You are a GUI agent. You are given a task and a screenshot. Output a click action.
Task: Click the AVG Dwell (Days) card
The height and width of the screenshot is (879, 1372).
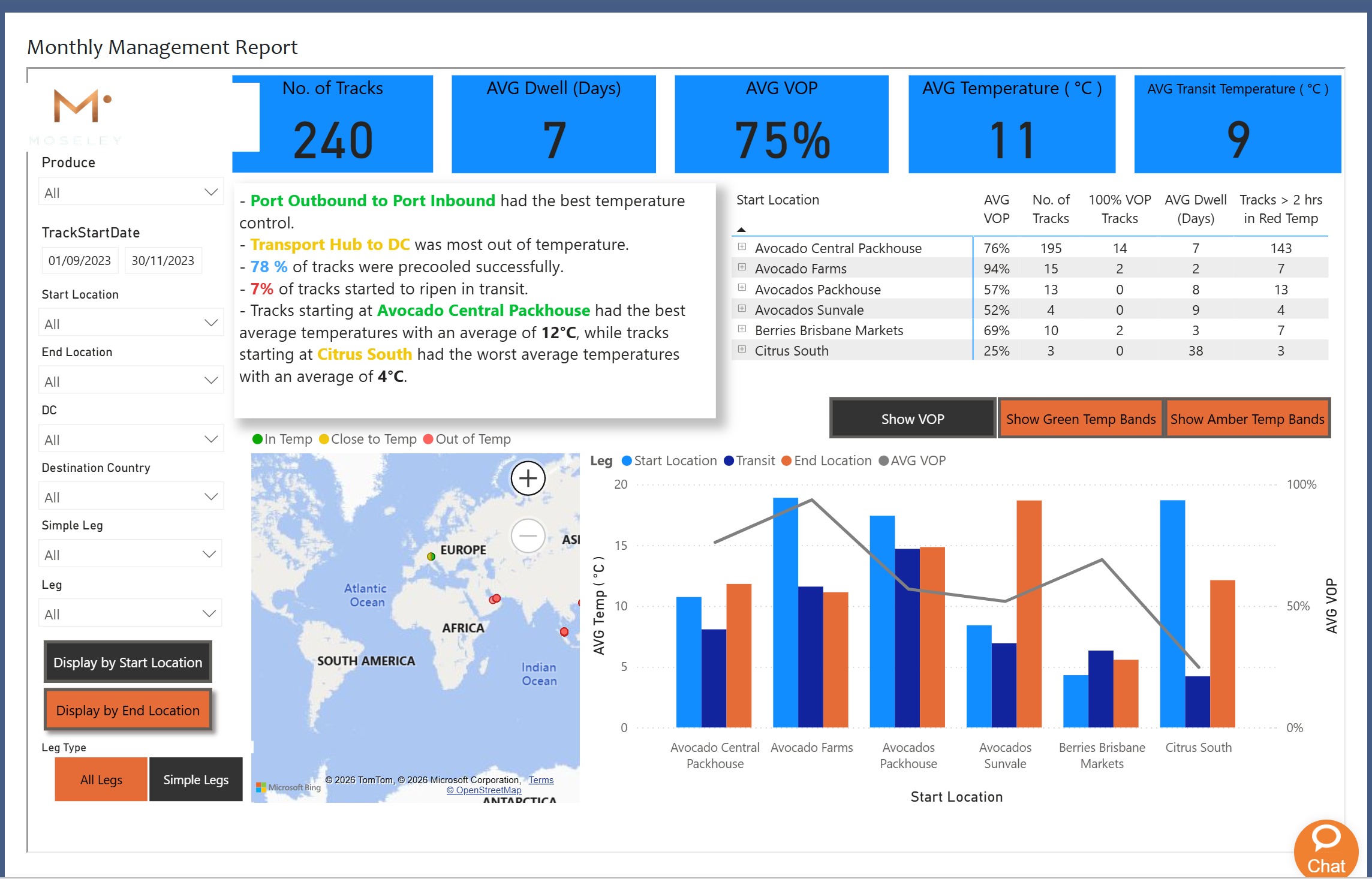553,124
